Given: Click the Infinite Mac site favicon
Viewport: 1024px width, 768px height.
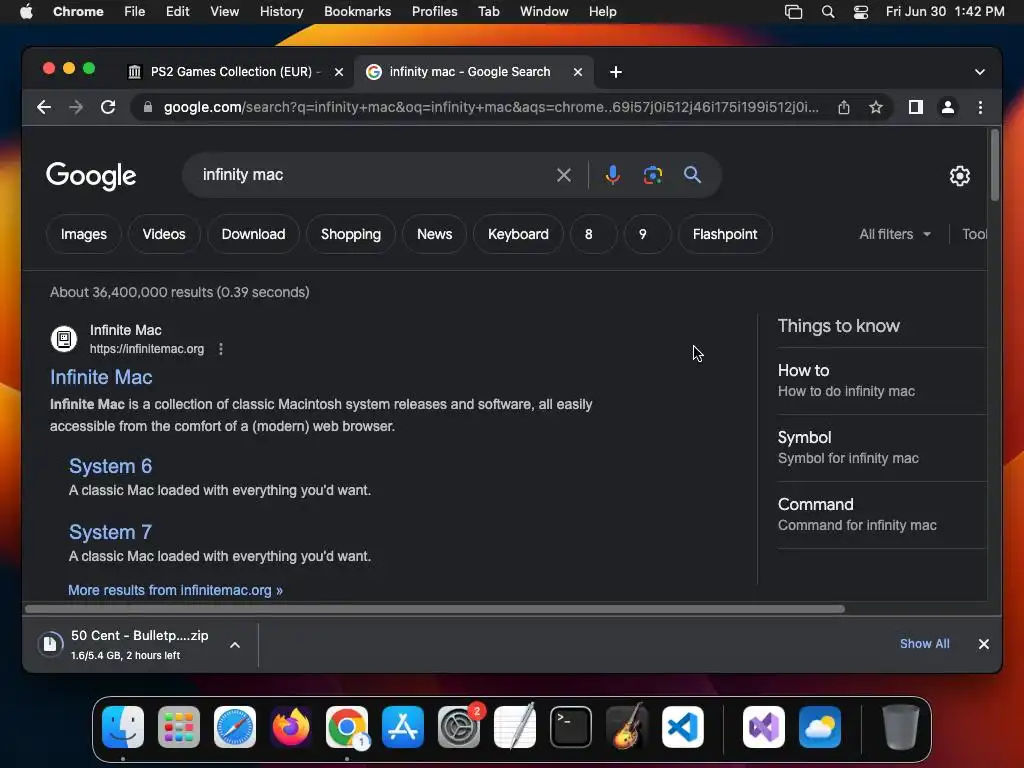Looking at the screenshot, I should (64, 339).
